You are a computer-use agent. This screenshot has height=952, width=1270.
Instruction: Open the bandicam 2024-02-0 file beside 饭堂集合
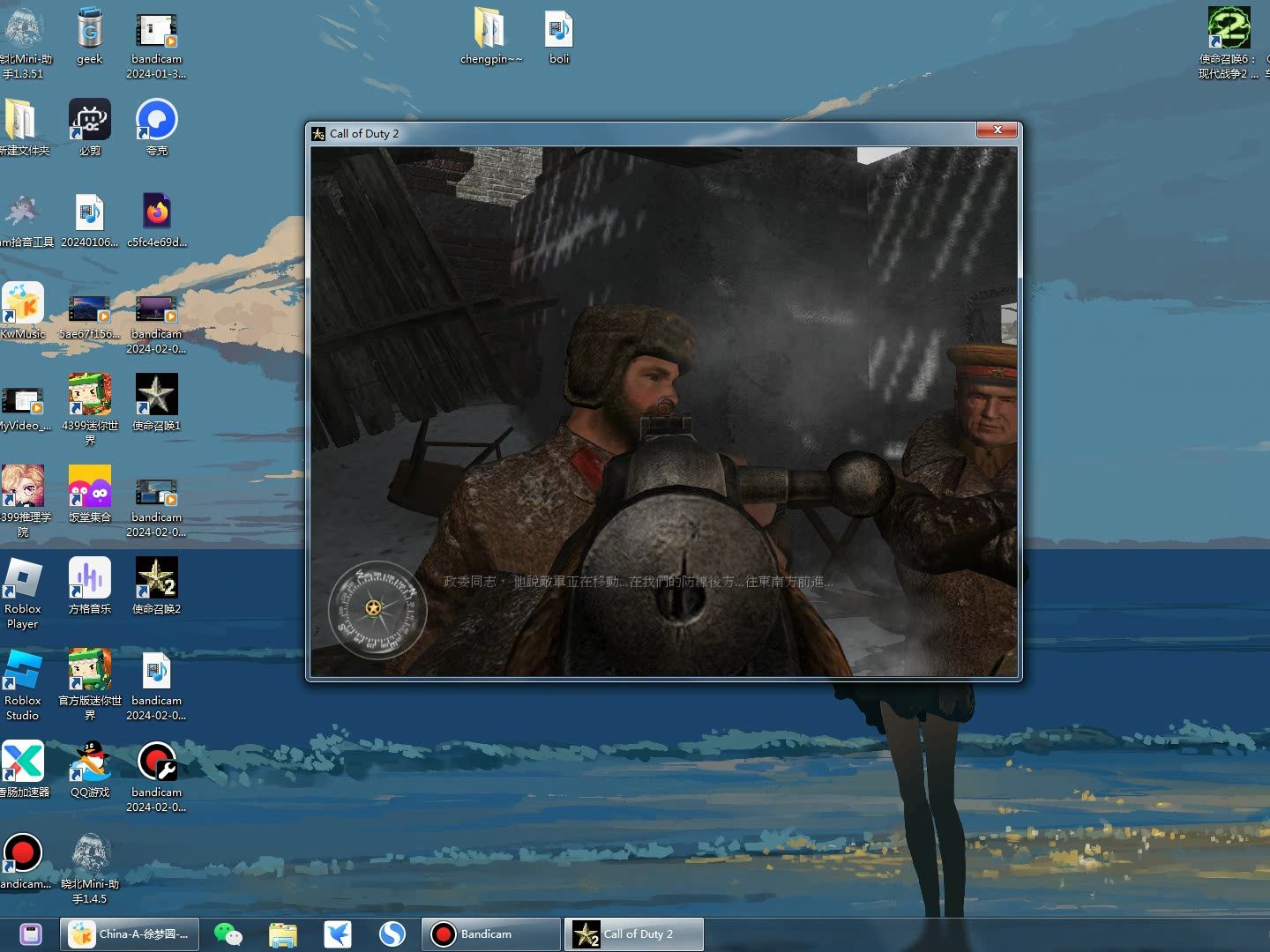pos(157,508)
